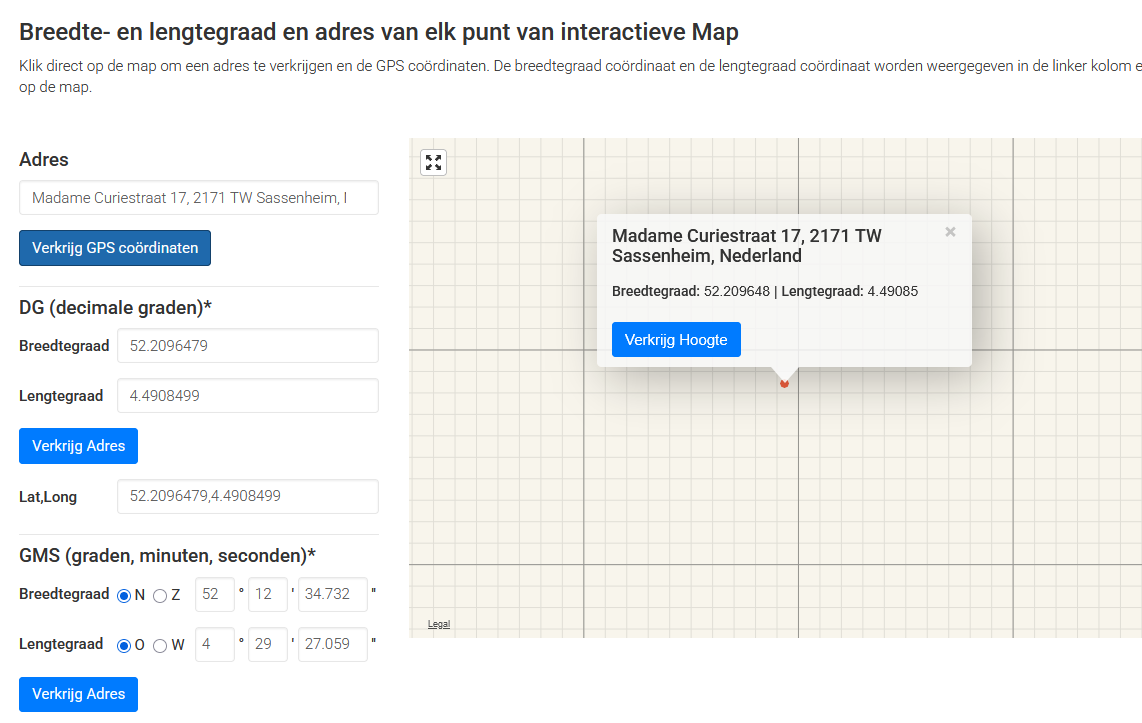Edit the latitude degrees field showing 52
Viewport: 1142px width, 723px height.
pyautogui.click(x=214, y=594)
